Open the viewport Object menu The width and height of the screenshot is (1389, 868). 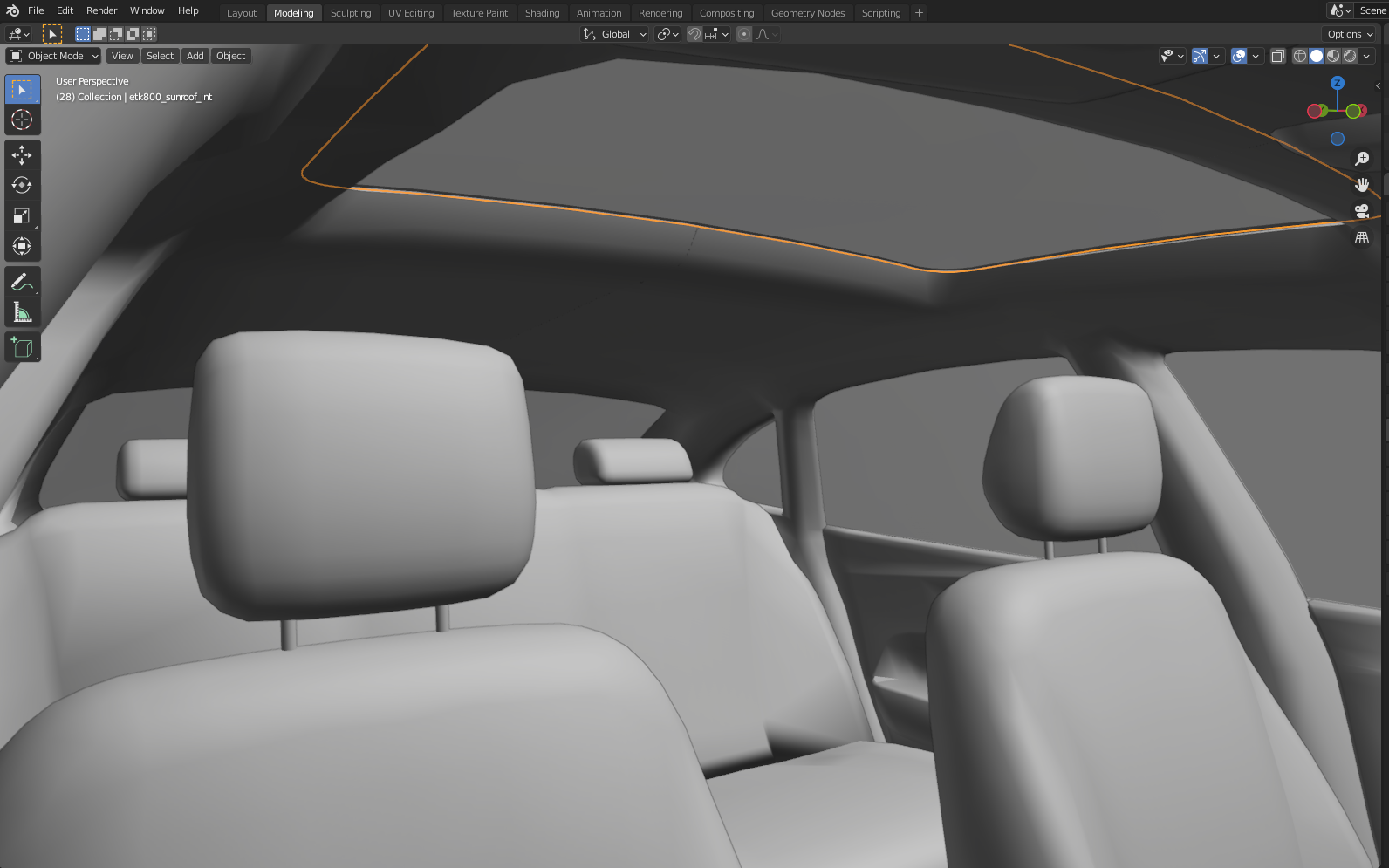[x=231, y=56]
